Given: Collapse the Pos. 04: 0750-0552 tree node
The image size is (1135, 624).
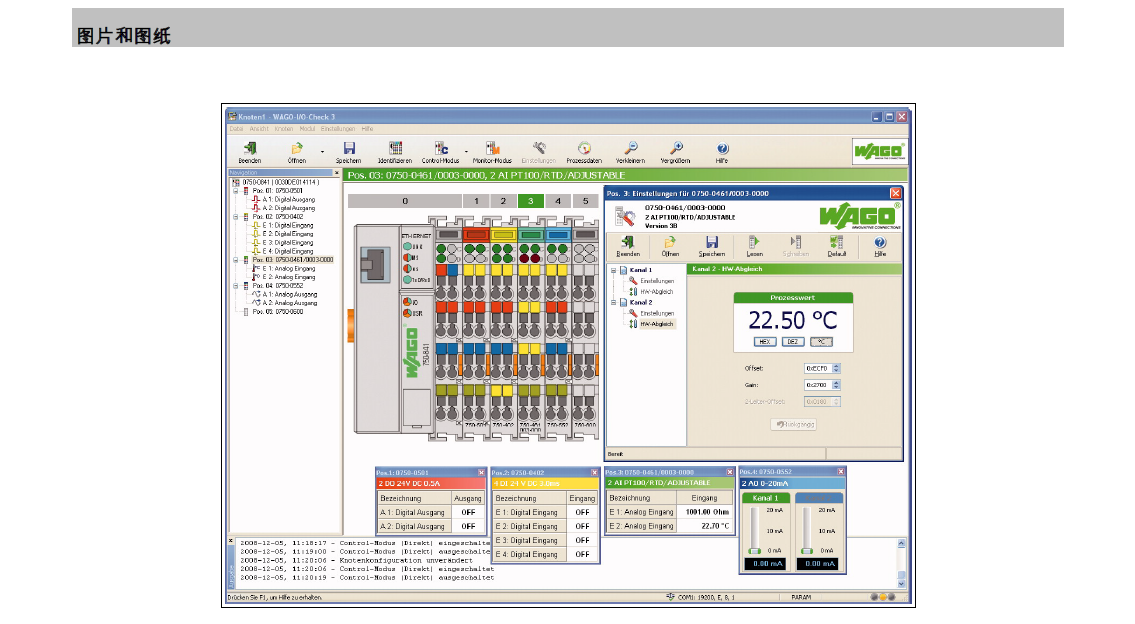Looking at the screenshot, I should [x=235, y=286].
